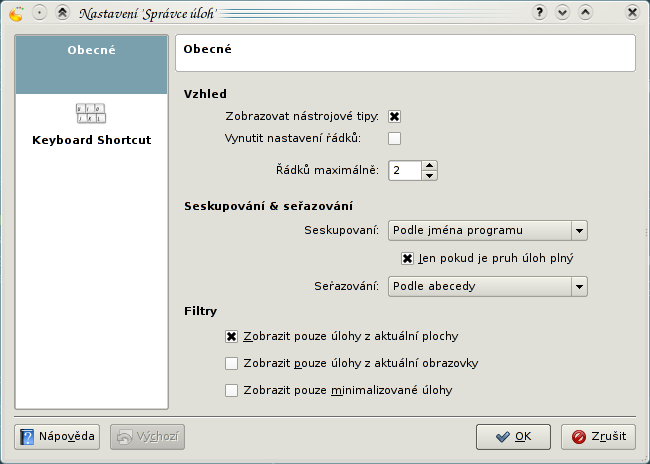Click the Seřazování label

346,286
